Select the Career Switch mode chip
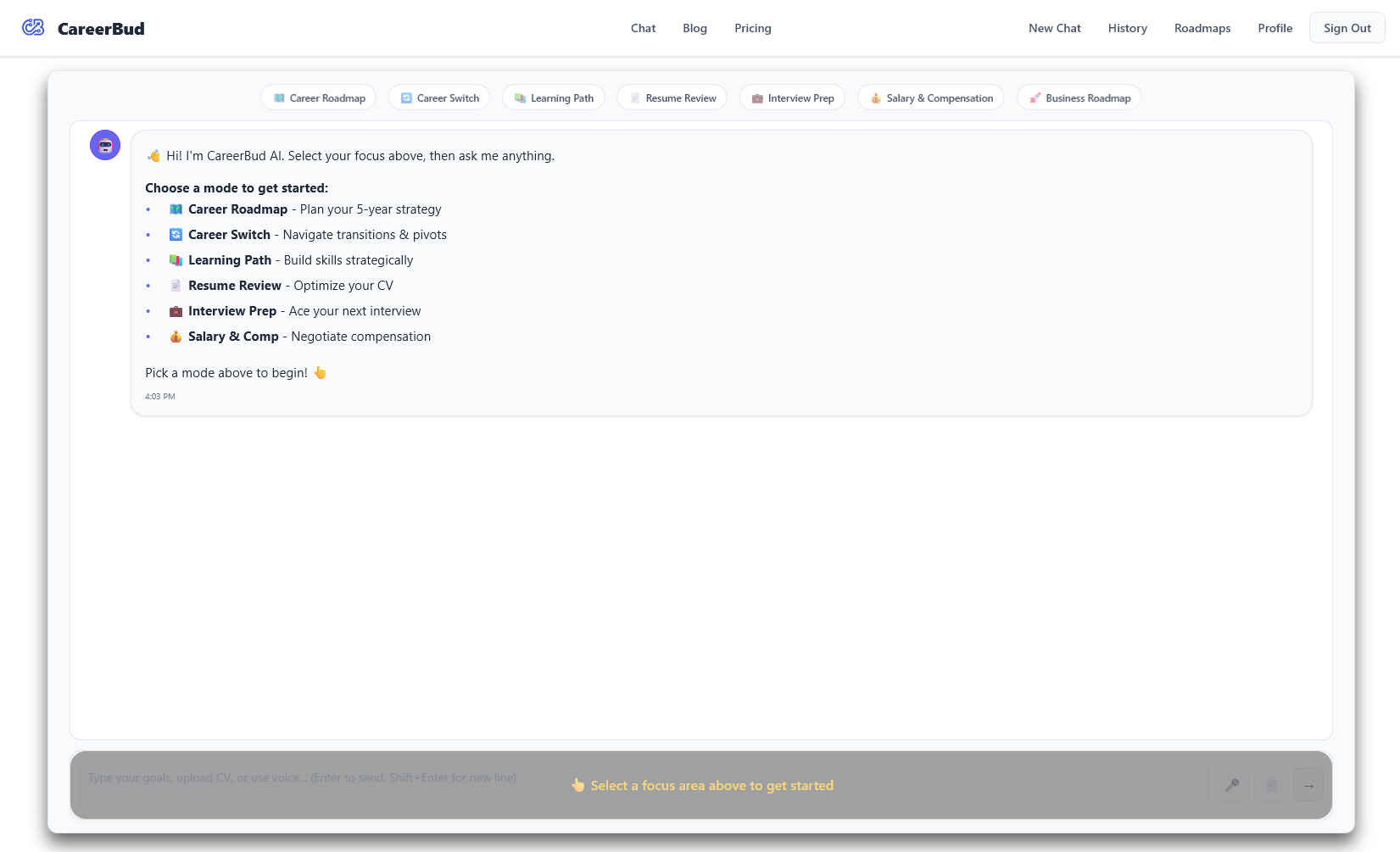The width and height of the screenshot is (1400, 852). pyautogui.click(x=438, y=97)
